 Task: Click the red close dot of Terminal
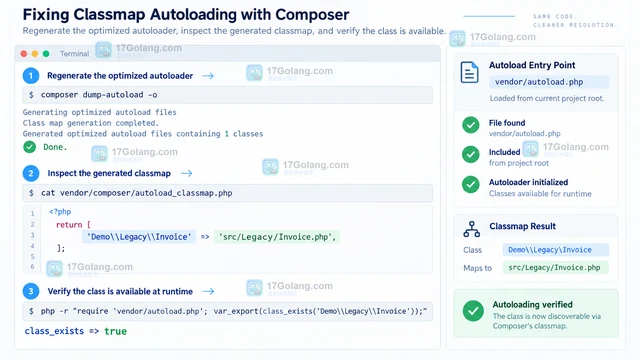(x=24, y=54)
